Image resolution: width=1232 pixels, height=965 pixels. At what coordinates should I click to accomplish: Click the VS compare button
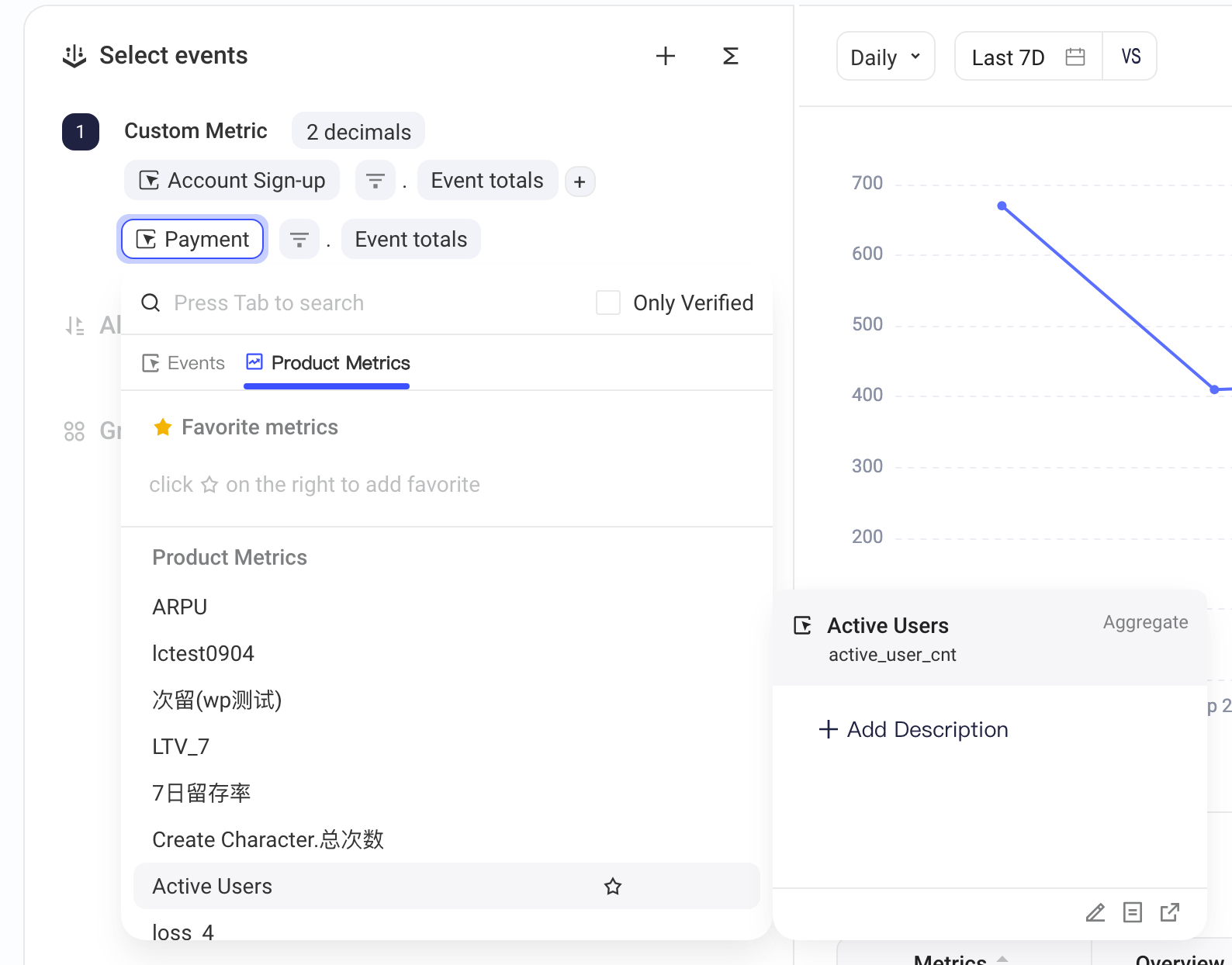1130,57
